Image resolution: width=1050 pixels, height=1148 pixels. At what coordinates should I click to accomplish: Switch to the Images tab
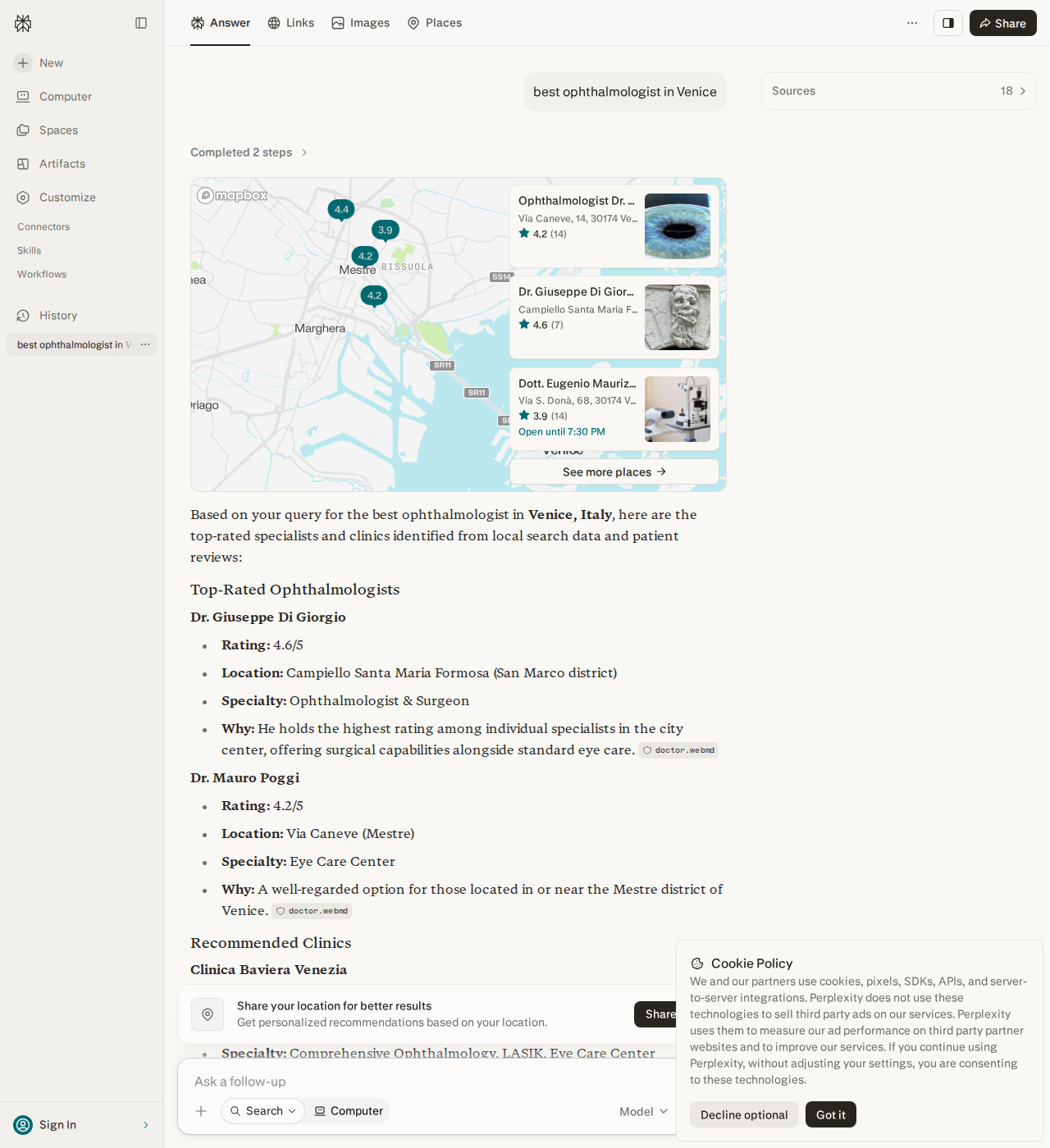tap(361, 23)
